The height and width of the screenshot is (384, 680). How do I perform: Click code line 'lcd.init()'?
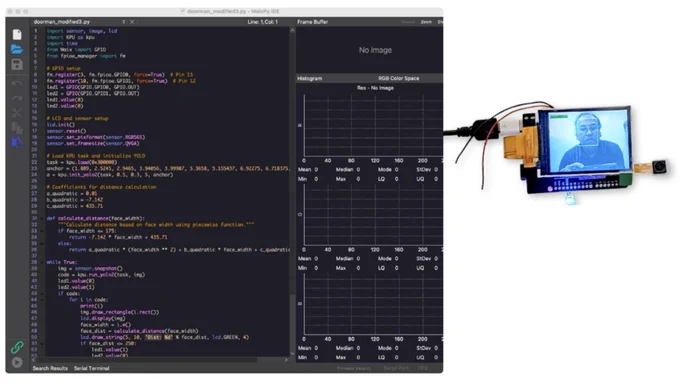click(x=61, y=125)
